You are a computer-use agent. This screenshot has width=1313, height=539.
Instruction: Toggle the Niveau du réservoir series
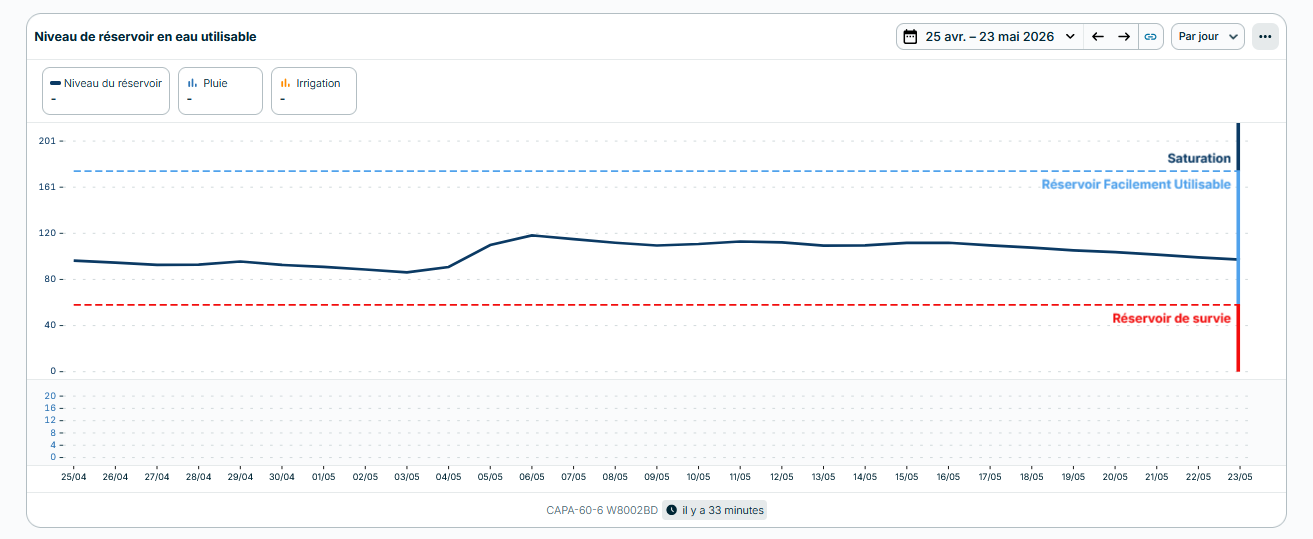[x=106, y=91]
